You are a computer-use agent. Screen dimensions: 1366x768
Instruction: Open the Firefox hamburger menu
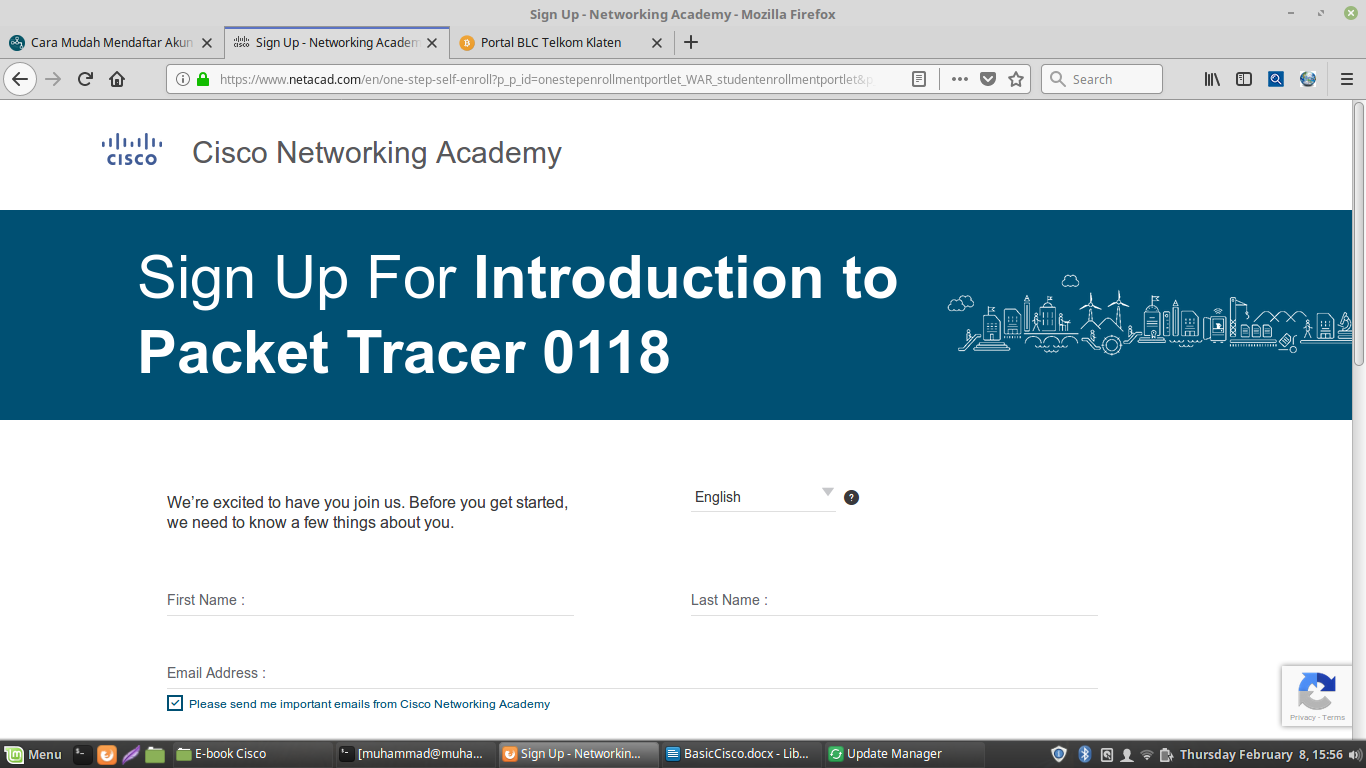(1346, 79)
